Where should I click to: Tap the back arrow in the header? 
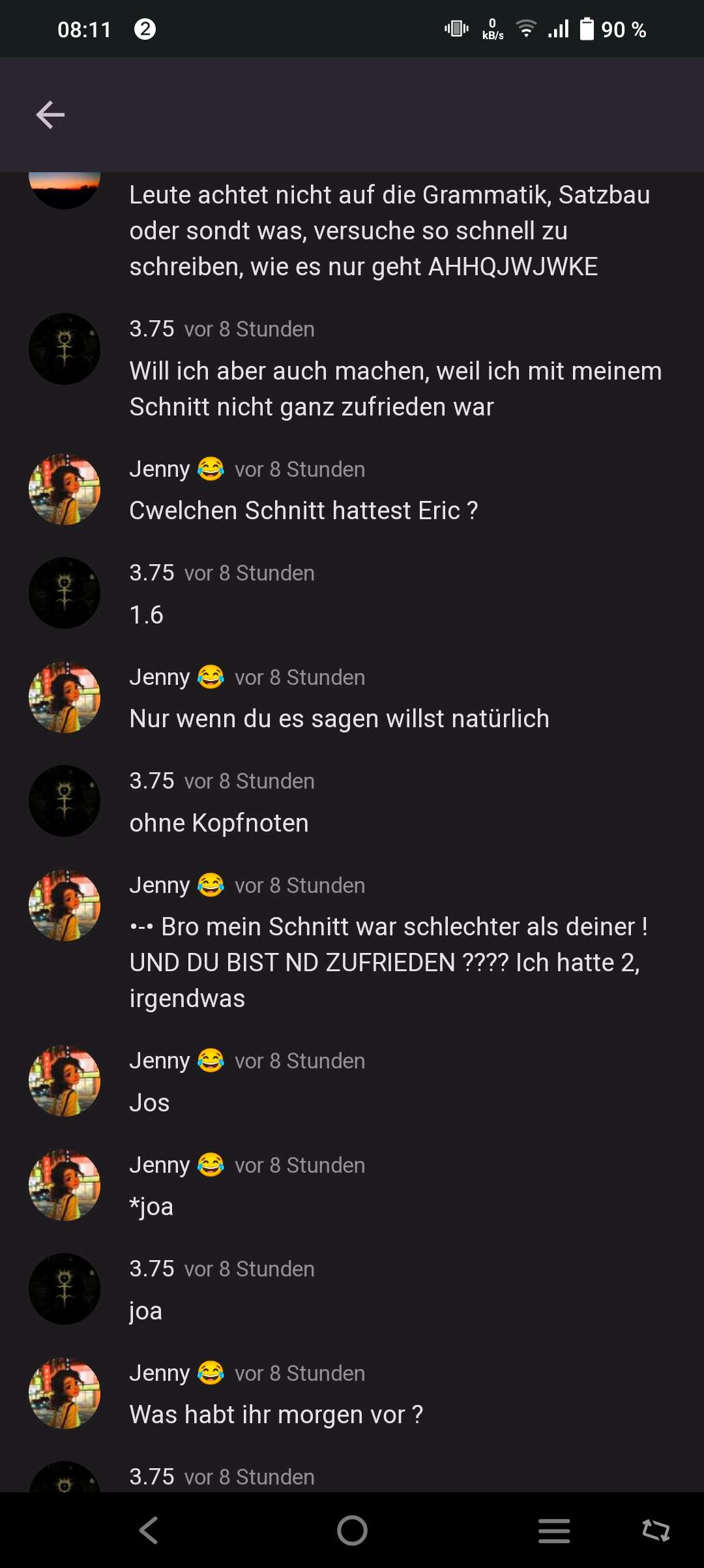click(50, 115)
